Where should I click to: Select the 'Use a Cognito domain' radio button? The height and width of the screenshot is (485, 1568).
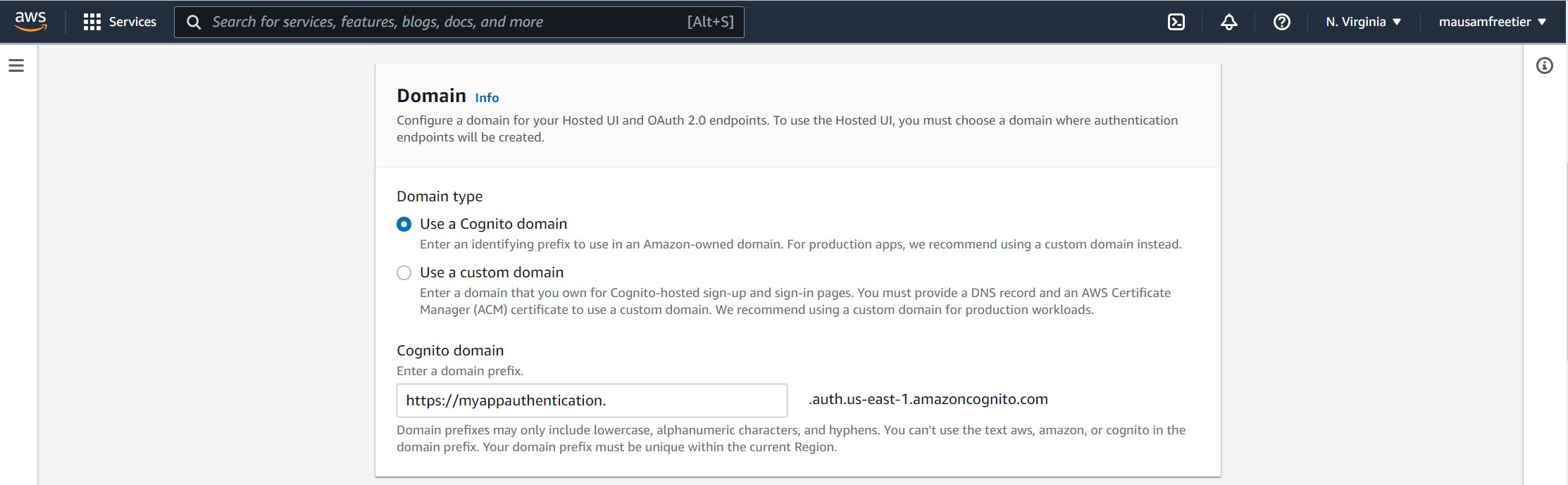pyautogui.click(x=404, y=225)
